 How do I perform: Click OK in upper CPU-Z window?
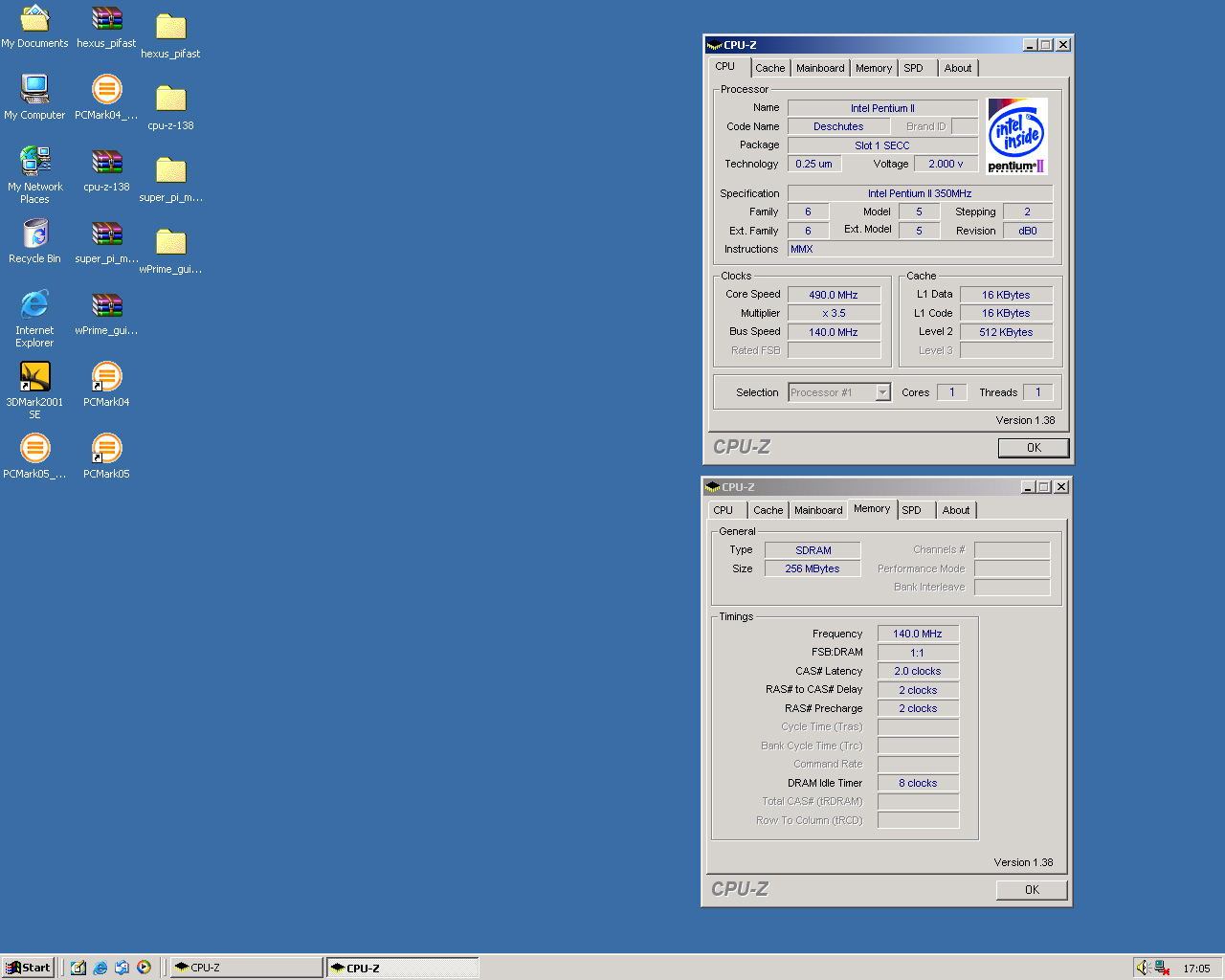[x=1034, y=448]
